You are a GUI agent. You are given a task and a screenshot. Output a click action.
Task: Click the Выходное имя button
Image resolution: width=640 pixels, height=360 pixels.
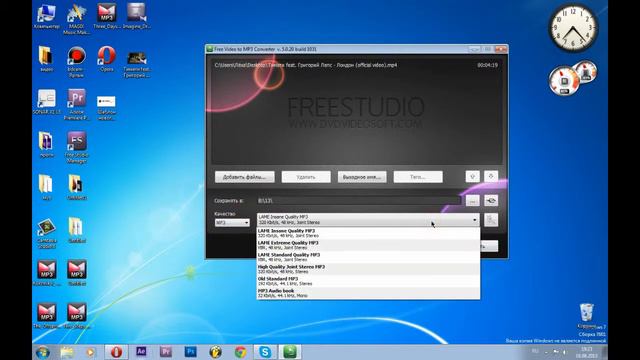[x=362, y=177]
